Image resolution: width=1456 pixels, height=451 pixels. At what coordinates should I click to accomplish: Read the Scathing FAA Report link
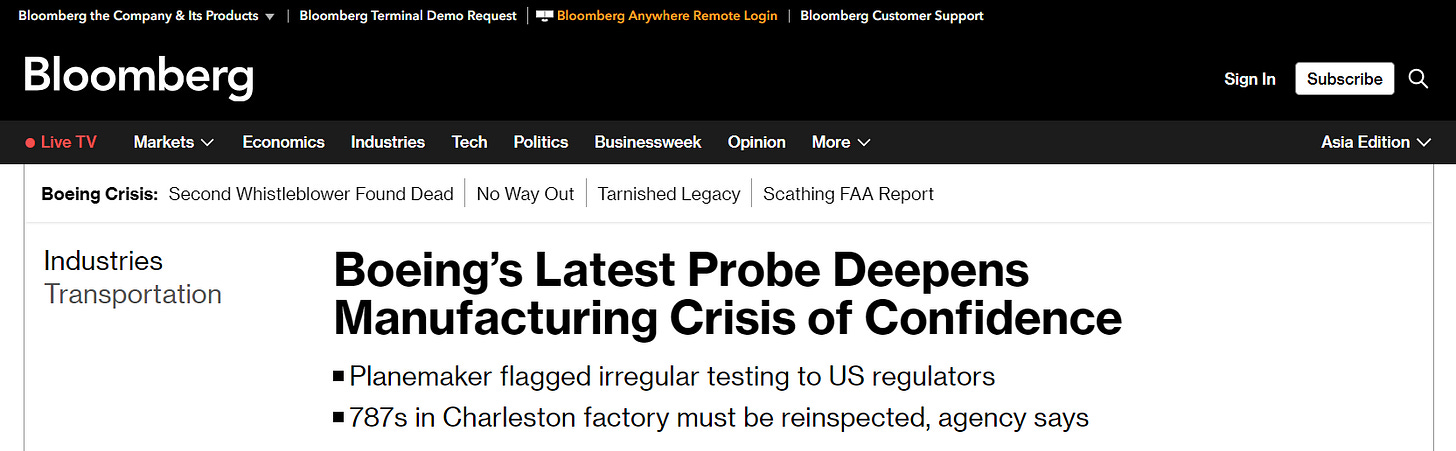coord(848,194)
